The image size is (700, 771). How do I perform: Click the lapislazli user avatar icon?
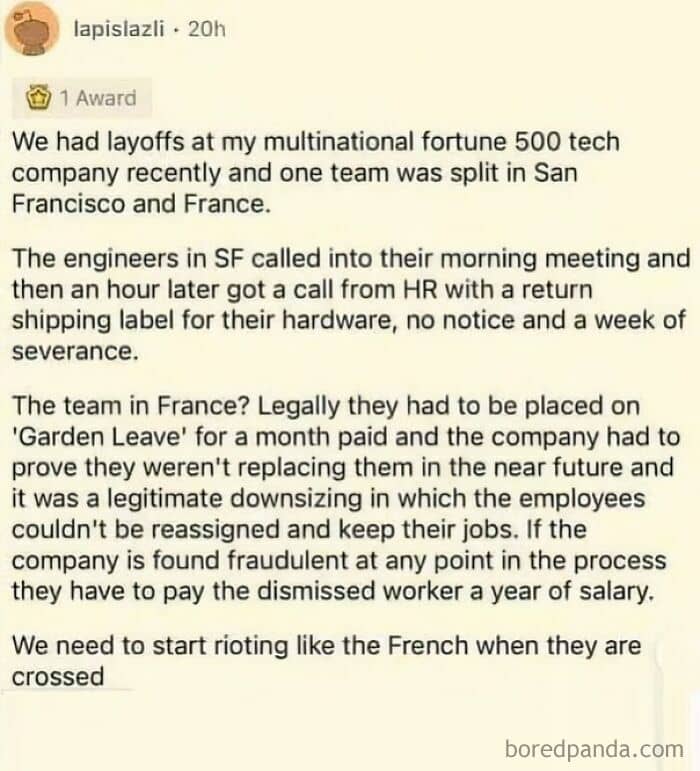pyautogui.click(x=33, y=32)
